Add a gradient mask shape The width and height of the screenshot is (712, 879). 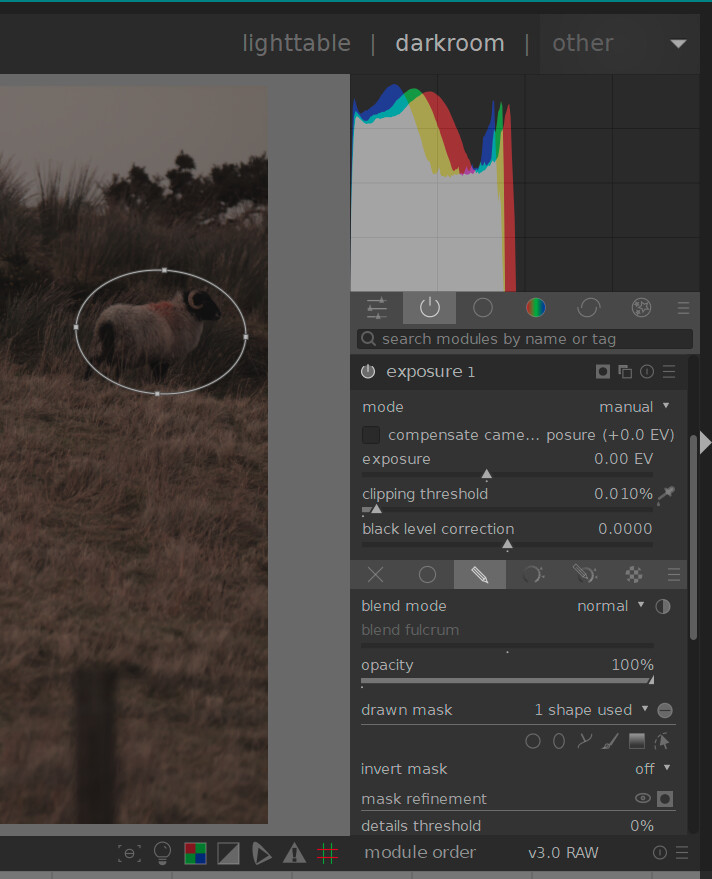tap(636, 741)
